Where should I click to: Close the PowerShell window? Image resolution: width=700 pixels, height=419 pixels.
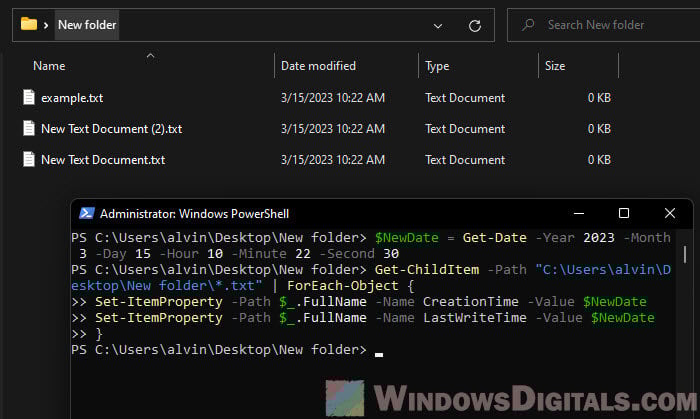click(x=669, y=213)
